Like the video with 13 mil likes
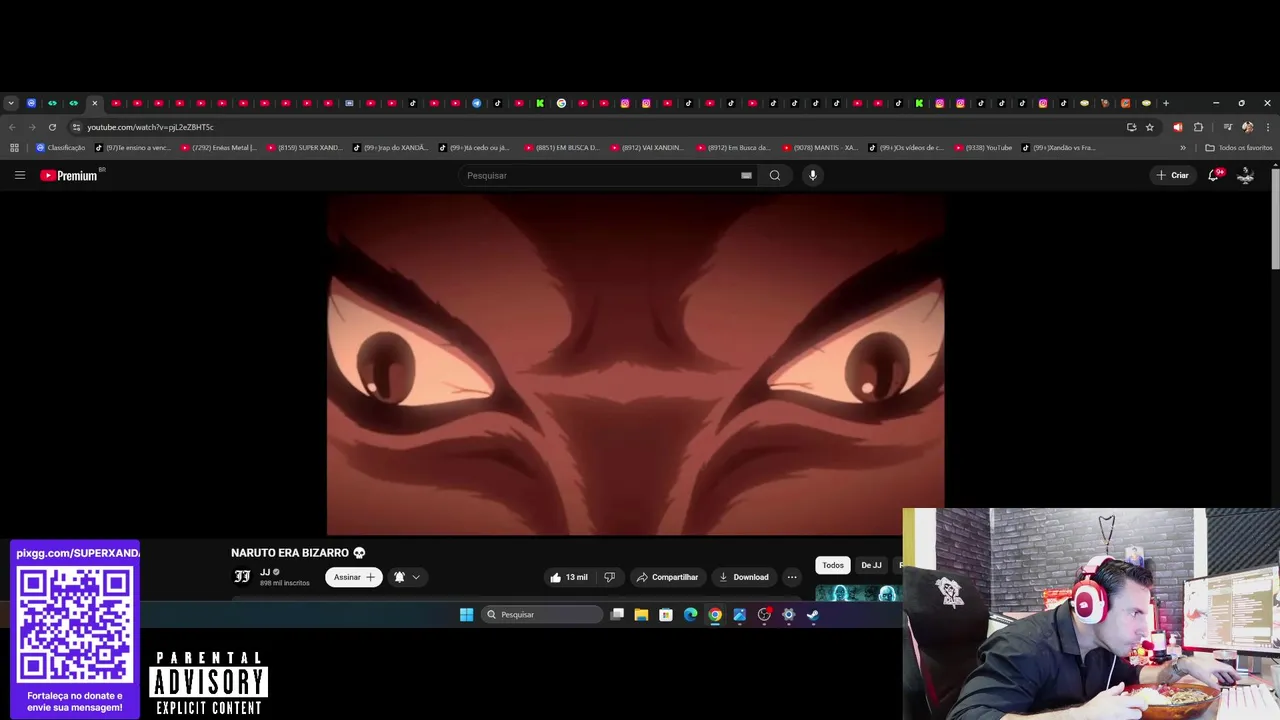Screen dimensions: 1280x720 tap(569, 577)
